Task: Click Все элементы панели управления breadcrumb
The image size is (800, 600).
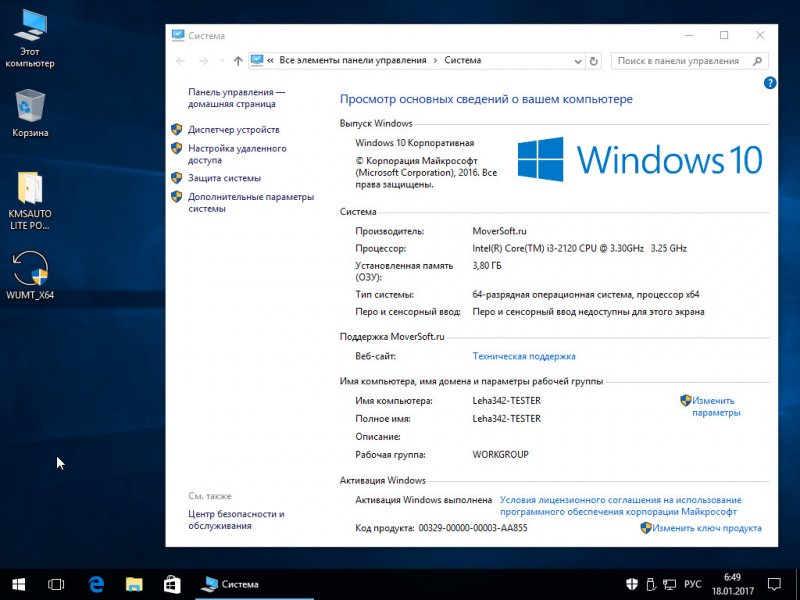Action: pos(353,60)
